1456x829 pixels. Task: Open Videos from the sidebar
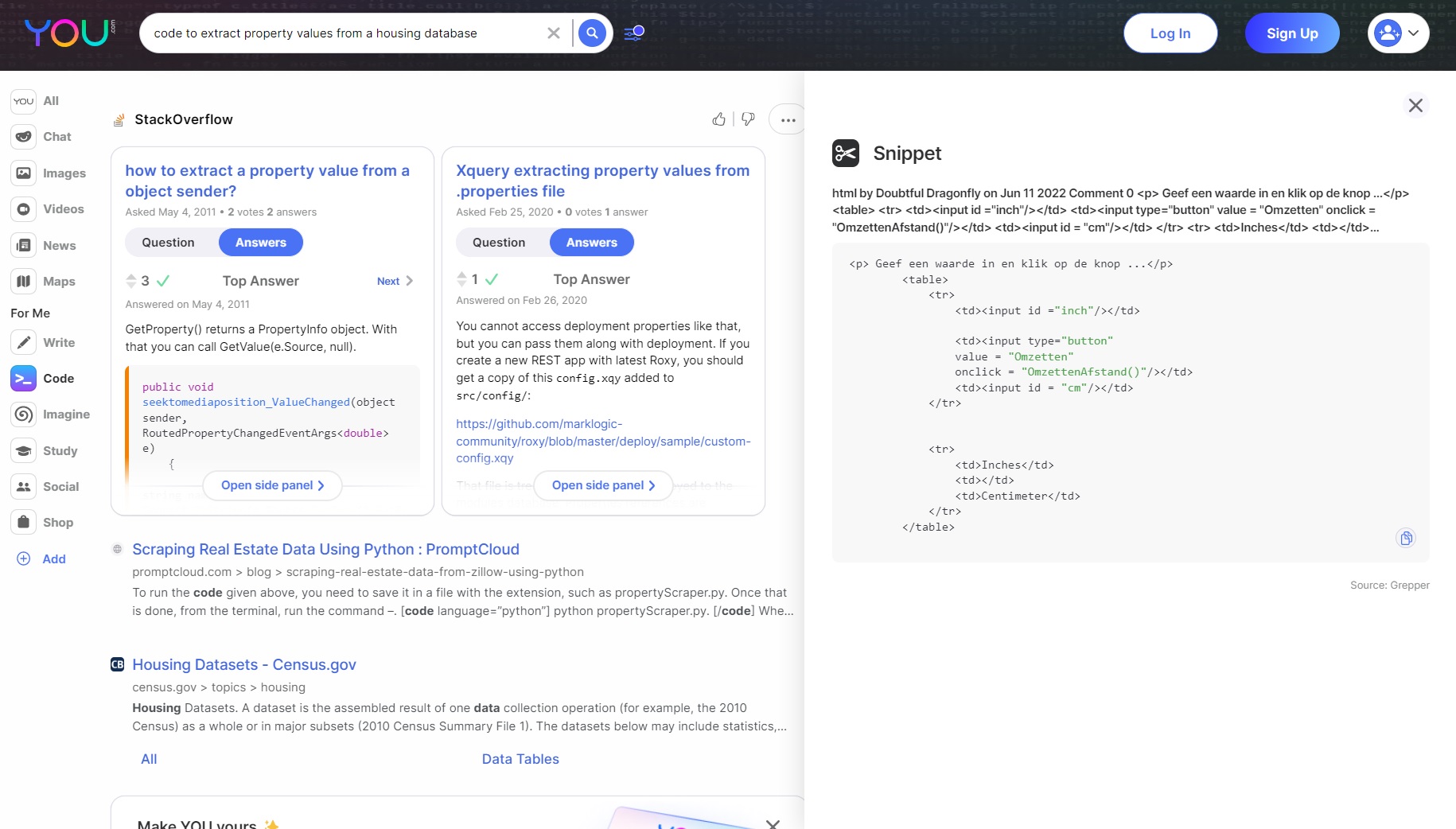pyautogui.click(x=24, y=209)
